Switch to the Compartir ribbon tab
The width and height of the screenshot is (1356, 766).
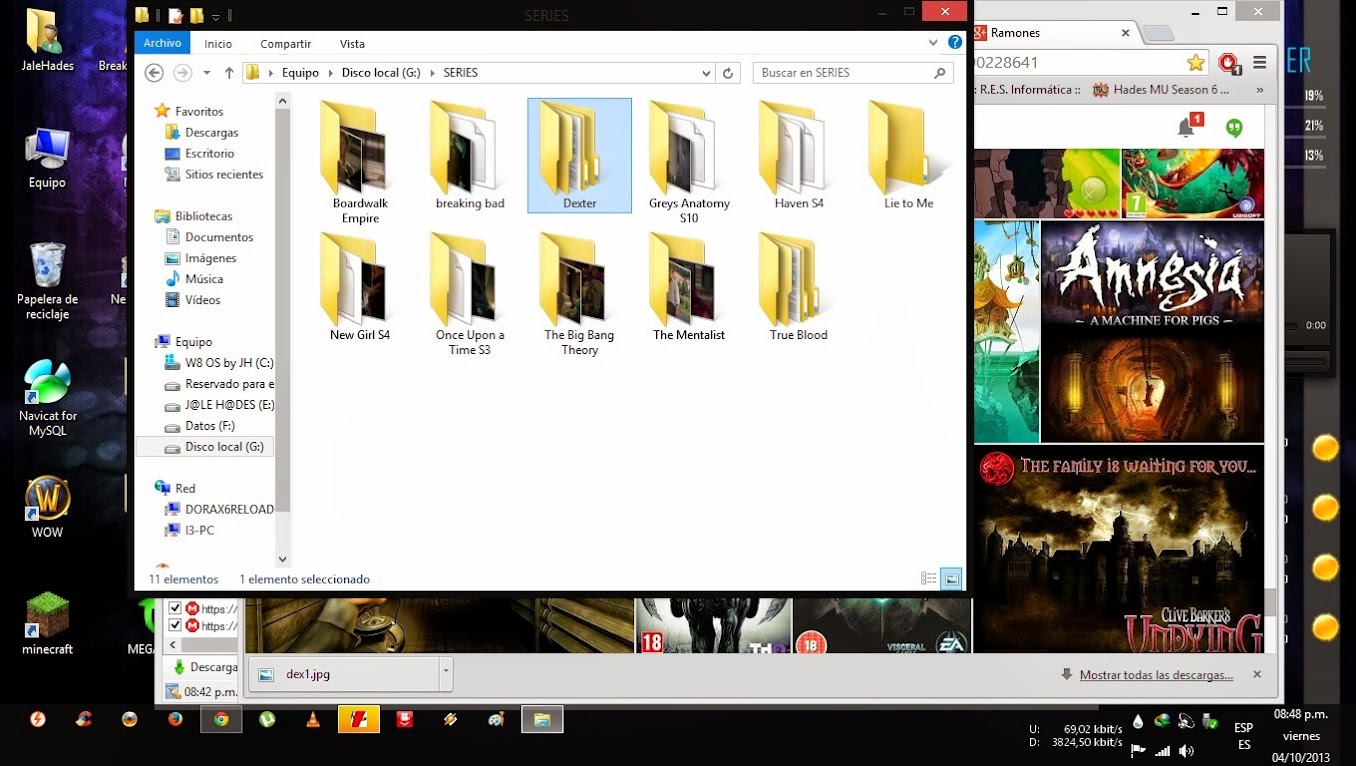tap(286, 44)
